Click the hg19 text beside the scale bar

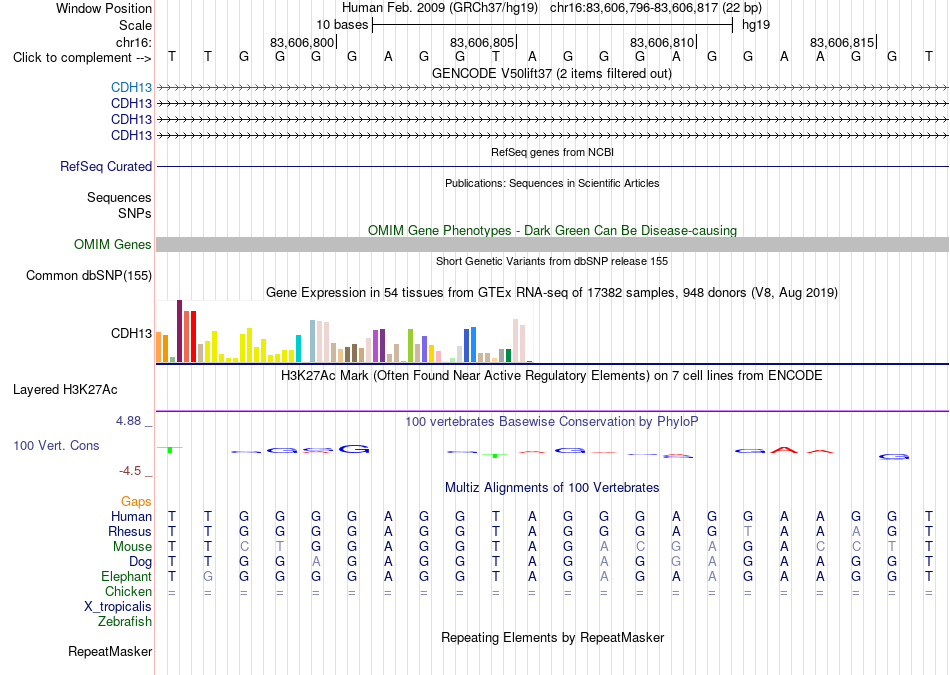756,25
